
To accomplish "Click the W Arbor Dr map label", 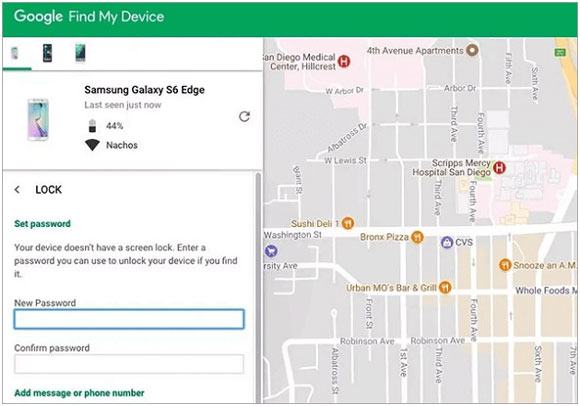I will coord(344,91).
